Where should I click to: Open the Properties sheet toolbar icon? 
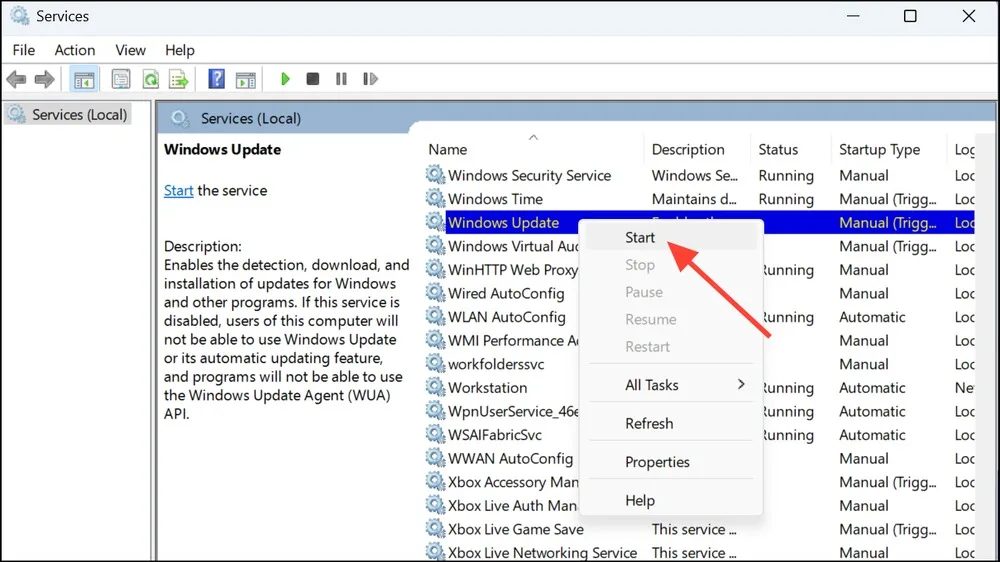(x=121, y=79)
